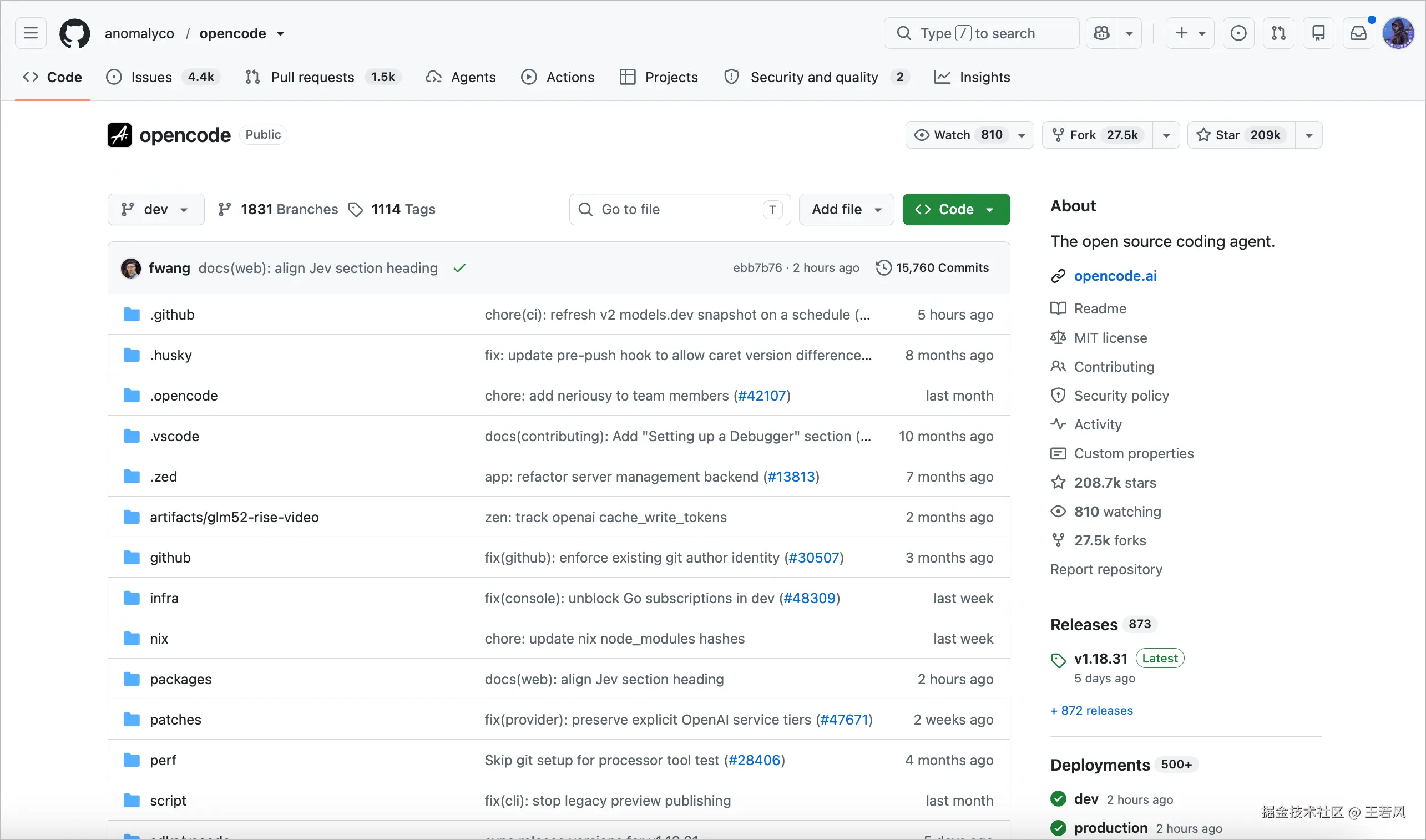The width and height of the screenshot is (1426, 840).
Task: Open the Copilot chat icon
Action: tap(1101, 33)
